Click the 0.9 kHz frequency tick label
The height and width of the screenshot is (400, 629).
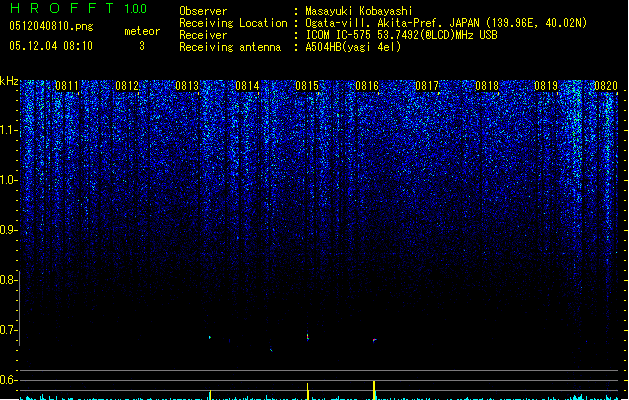8,230
